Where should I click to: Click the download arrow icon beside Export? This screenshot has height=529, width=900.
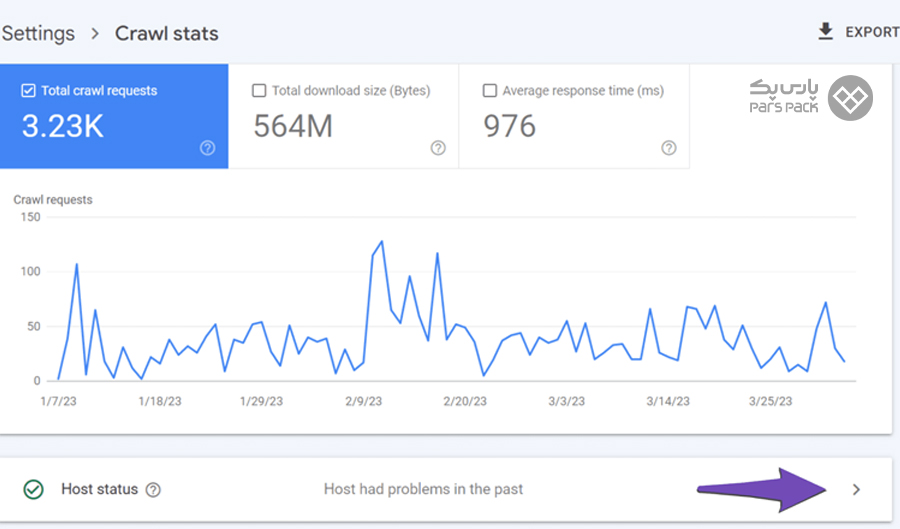click(x=825, y=32)
